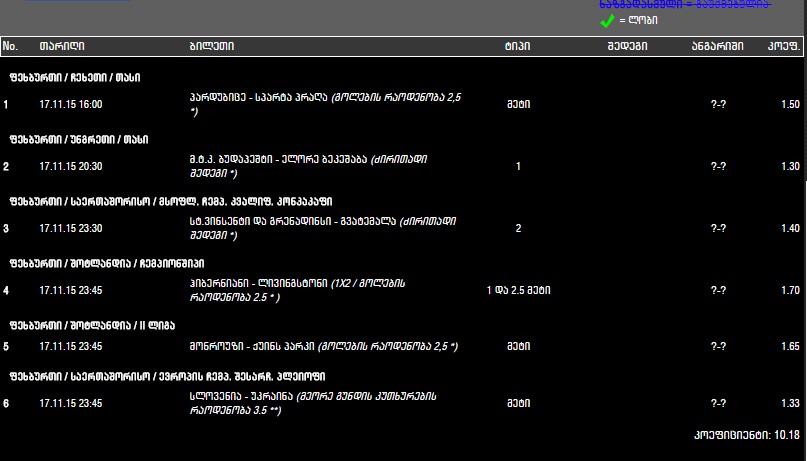The width and height of the screenshot is (807, 461).
Task: Click the 'ტიპი' column header
Action: [517, 46]
